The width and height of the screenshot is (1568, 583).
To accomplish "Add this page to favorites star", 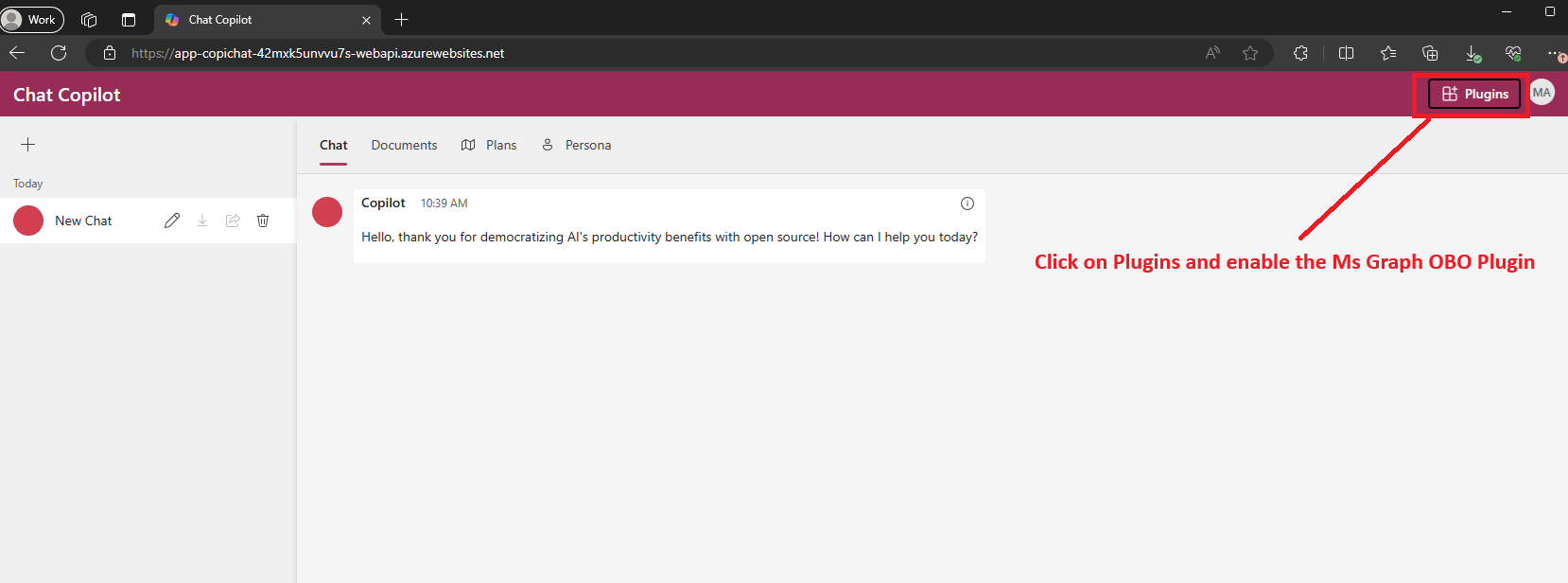I will coord(1250,53).
